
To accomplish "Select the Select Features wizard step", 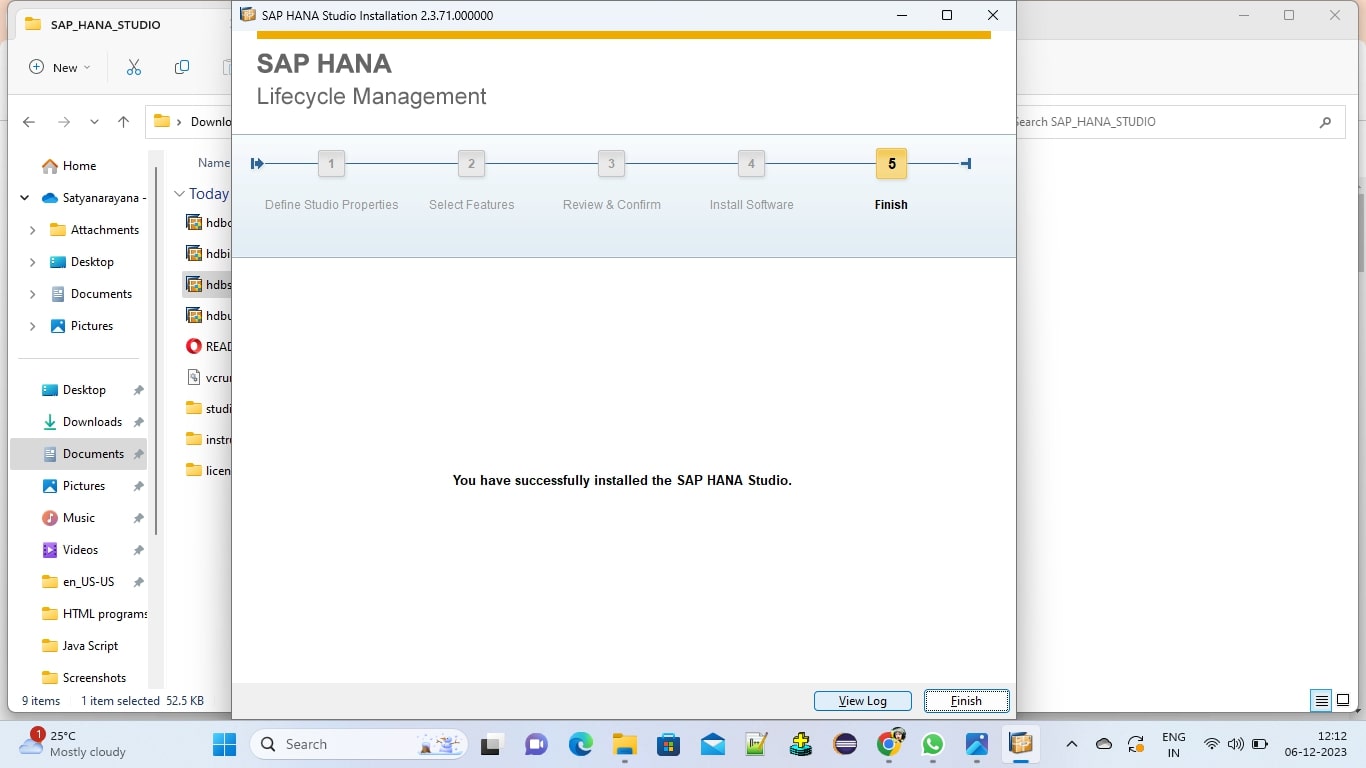I will 471,163.
